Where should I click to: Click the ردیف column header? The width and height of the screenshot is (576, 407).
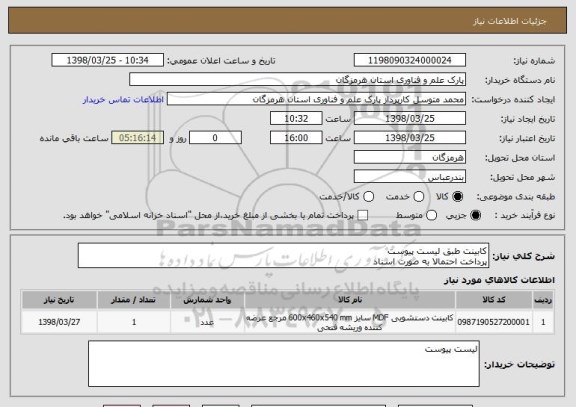[x=543, y=300]
